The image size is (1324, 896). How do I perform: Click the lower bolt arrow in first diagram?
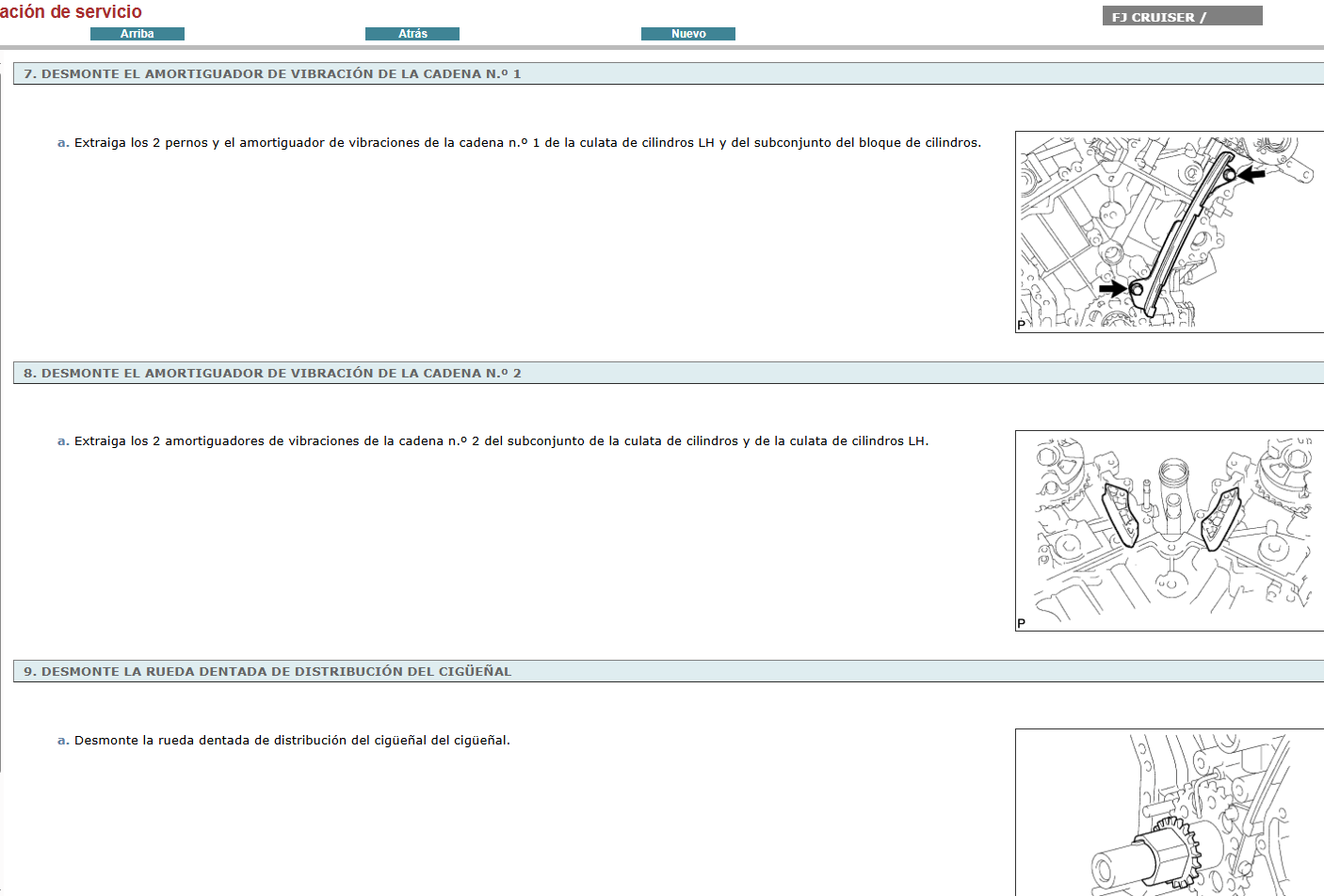pyautogui.click(x=1112, y=288)
